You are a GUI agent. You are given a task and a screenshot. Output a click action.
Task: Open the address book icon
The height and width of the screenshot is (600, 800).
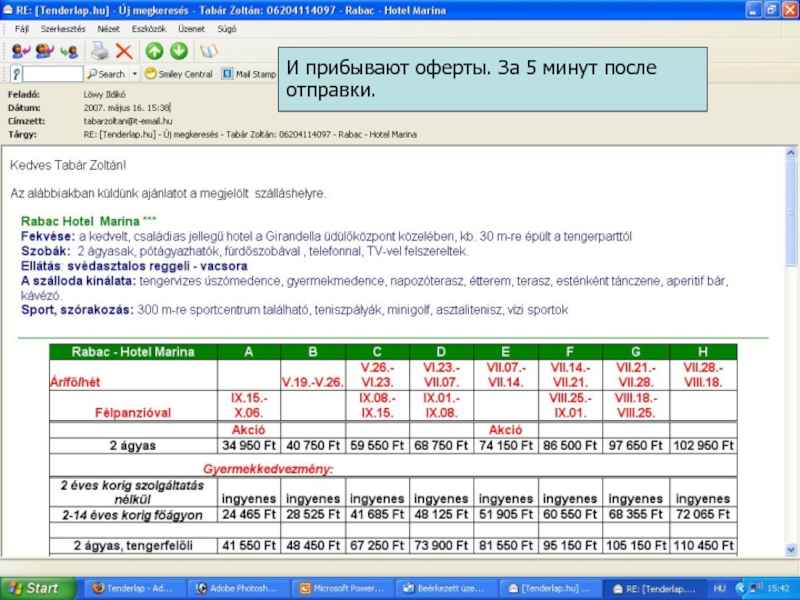tap(208, 51)
